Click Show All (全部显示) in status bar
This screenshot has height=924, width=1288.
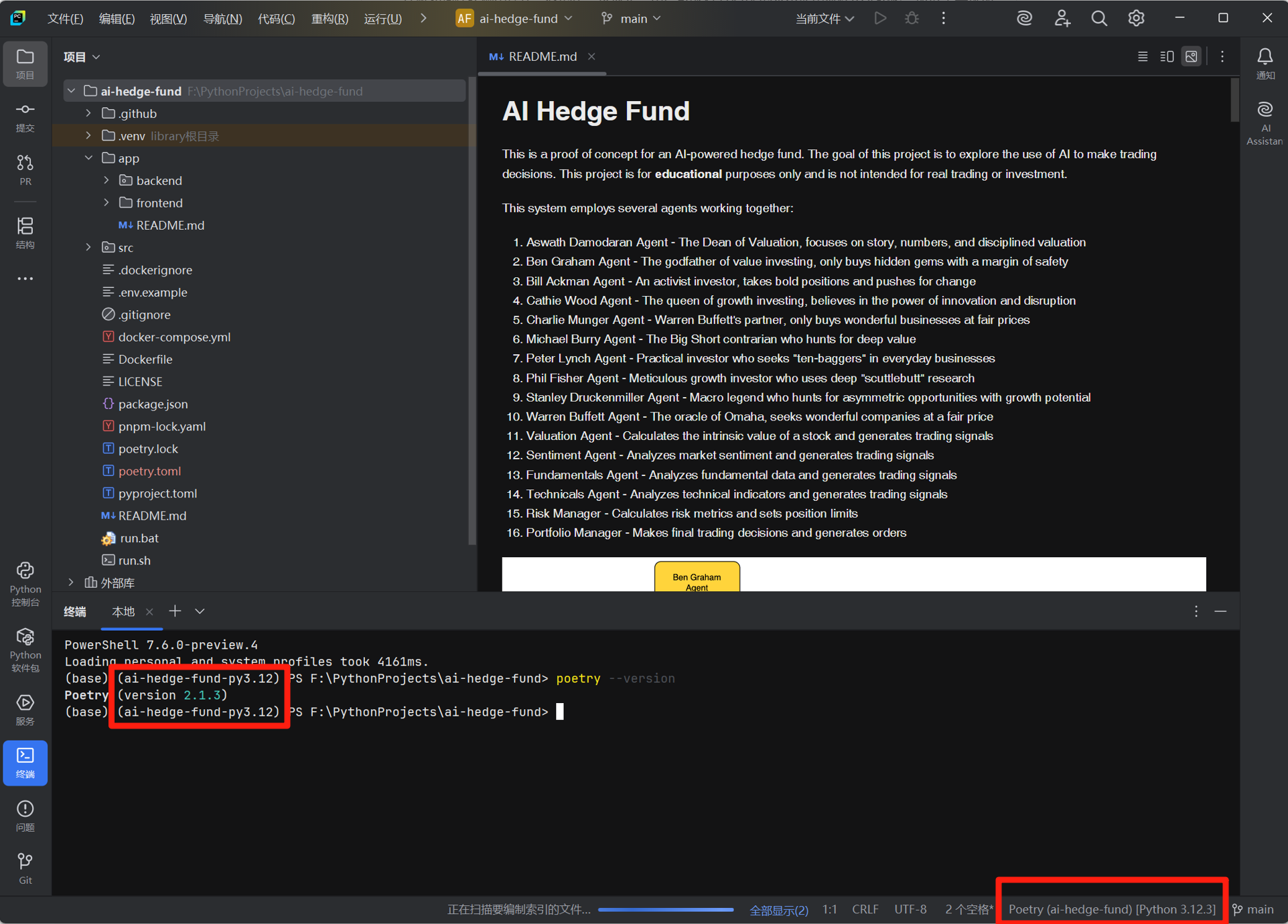(x=778, y=909)
